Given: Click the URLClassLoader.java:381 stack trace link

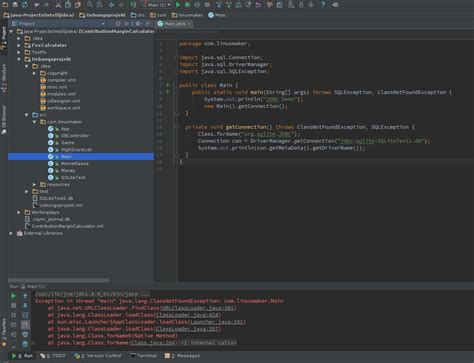Looking at the screenshot, I should [198, 308].
